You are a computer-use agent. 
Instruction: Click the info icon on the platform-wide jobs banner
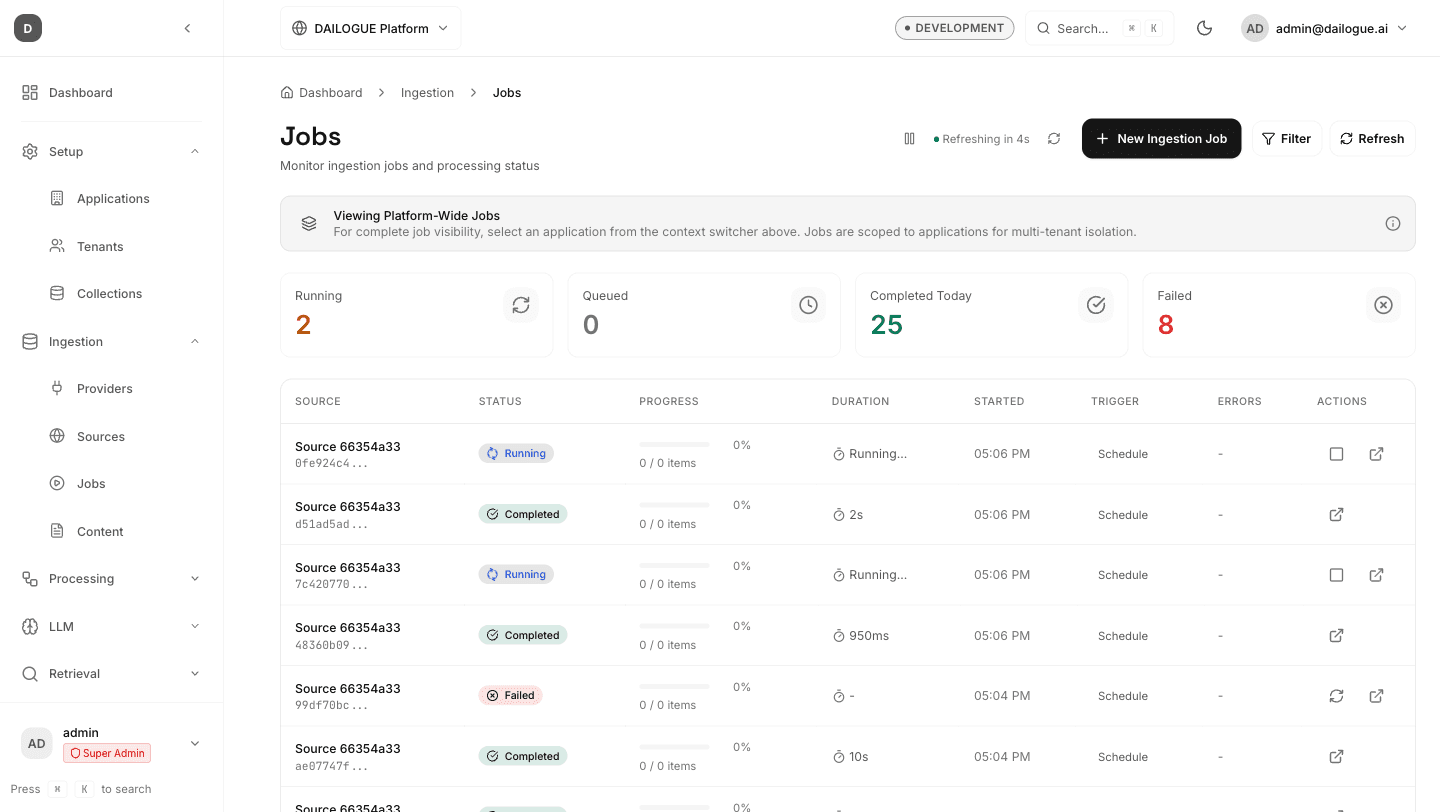coord(1393,223)
